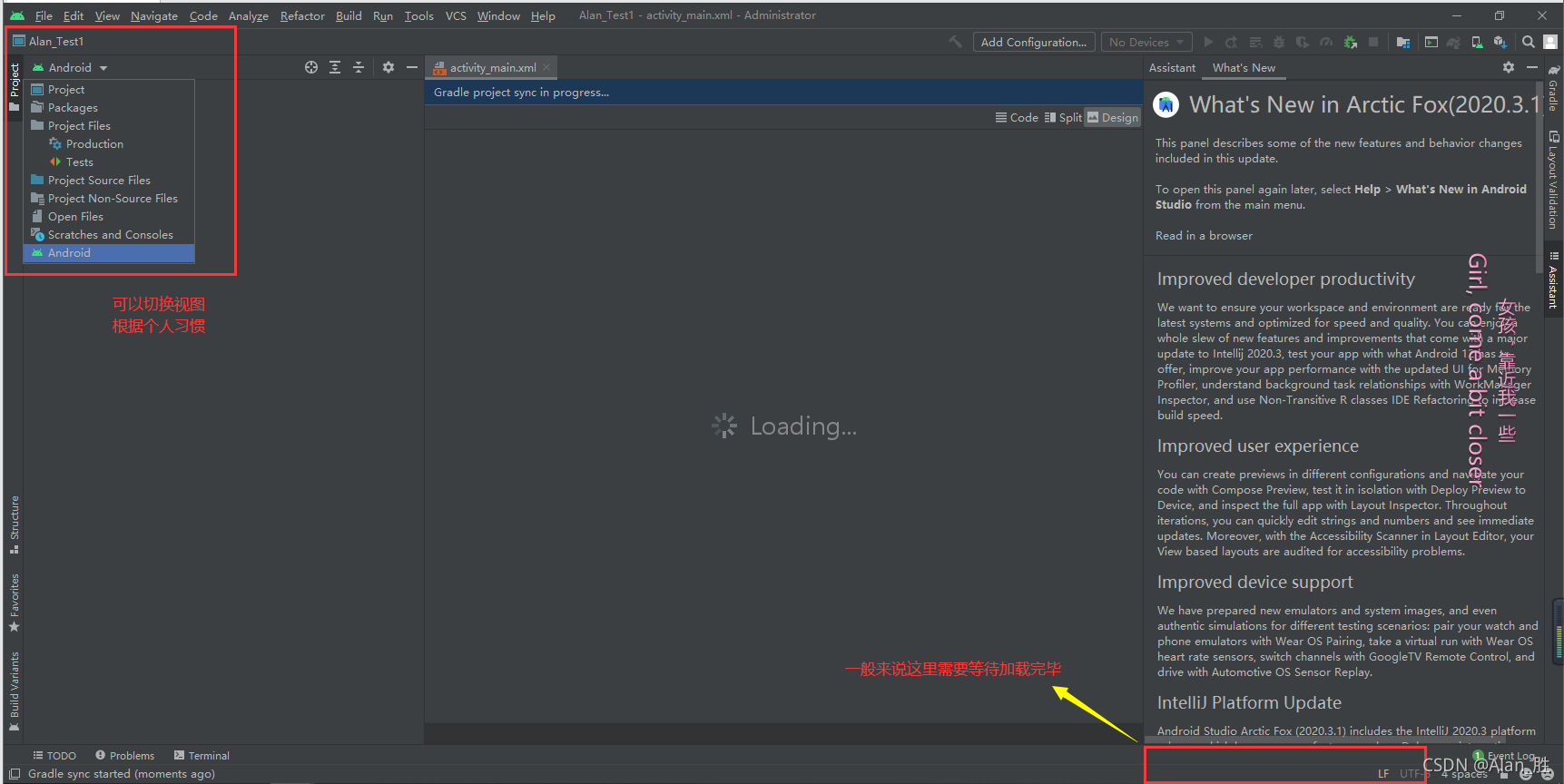Click the Stop square icon

(1373, 42)
